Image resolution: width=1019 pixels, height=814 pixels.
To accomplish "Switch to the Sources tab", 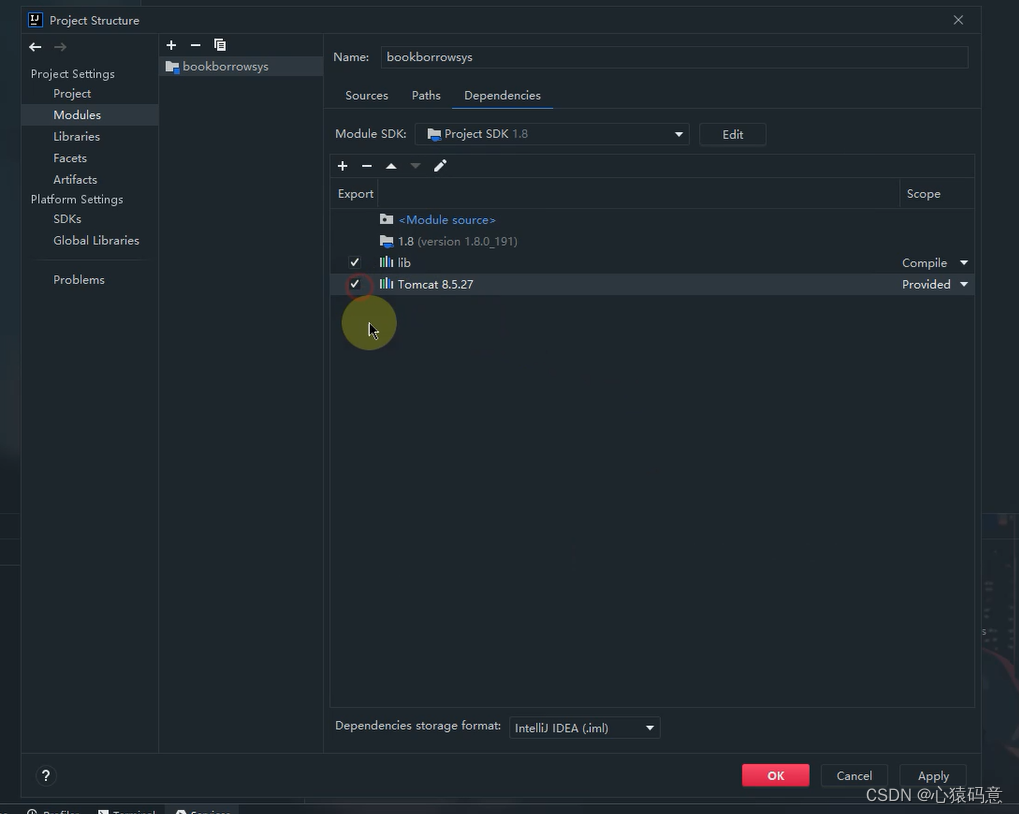I will 367,95.
